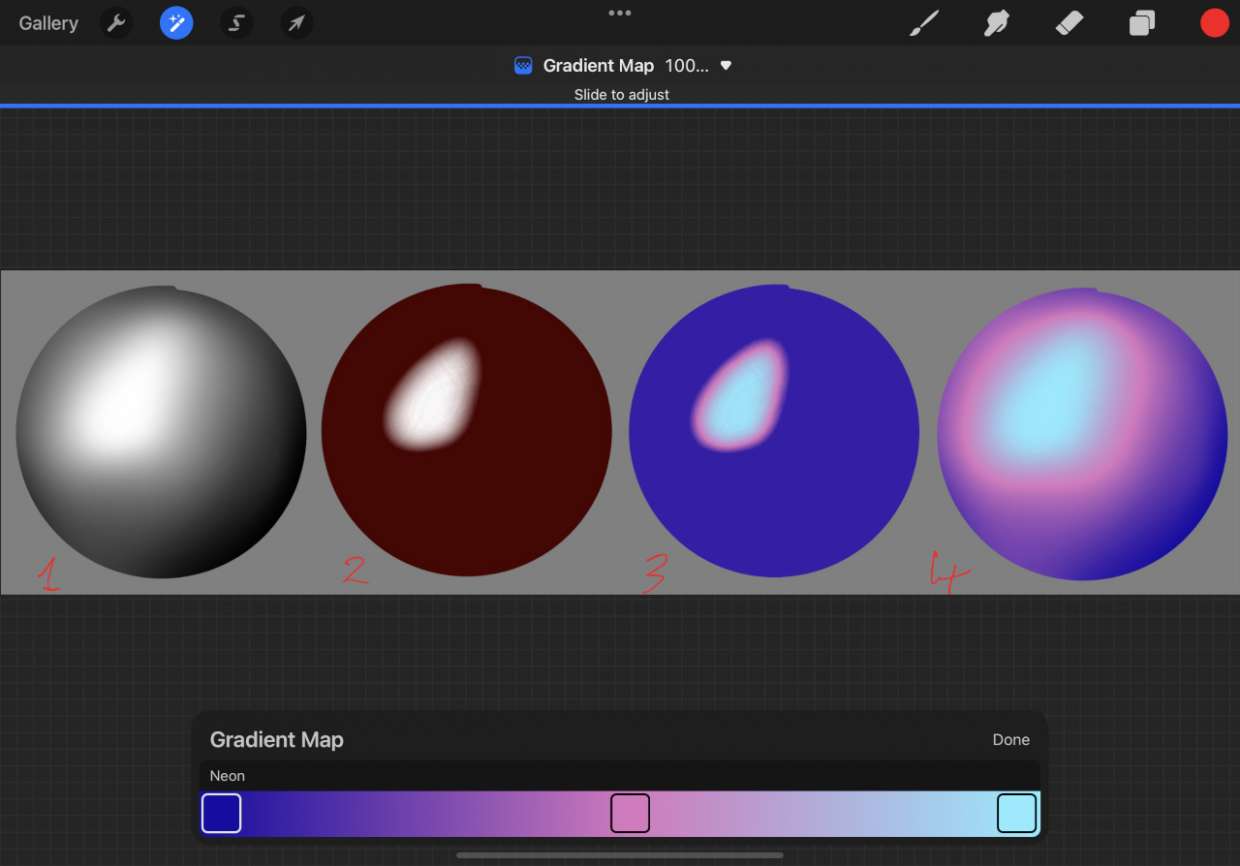
Task: Select the dark blue gradient stop
Action: (x=221, y=813)
